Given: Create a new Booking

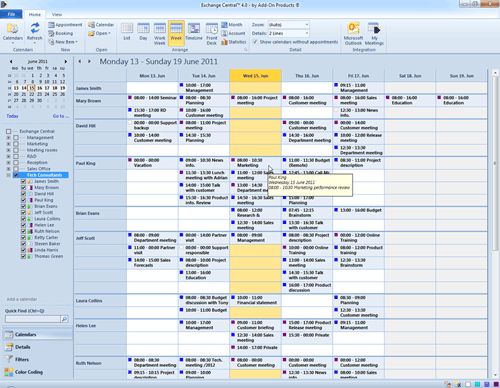Looking at the screenshot, I should click(60, 33).
